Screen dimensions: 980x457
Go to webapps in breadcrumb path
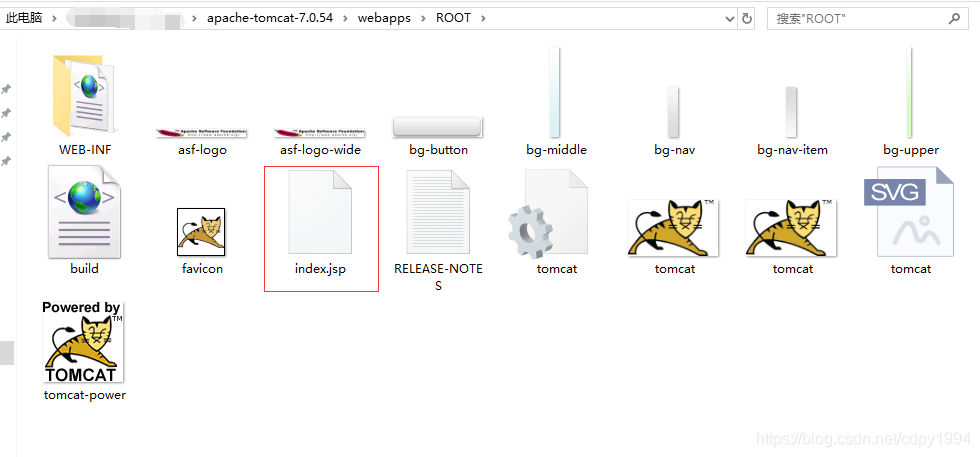[384, 18]
